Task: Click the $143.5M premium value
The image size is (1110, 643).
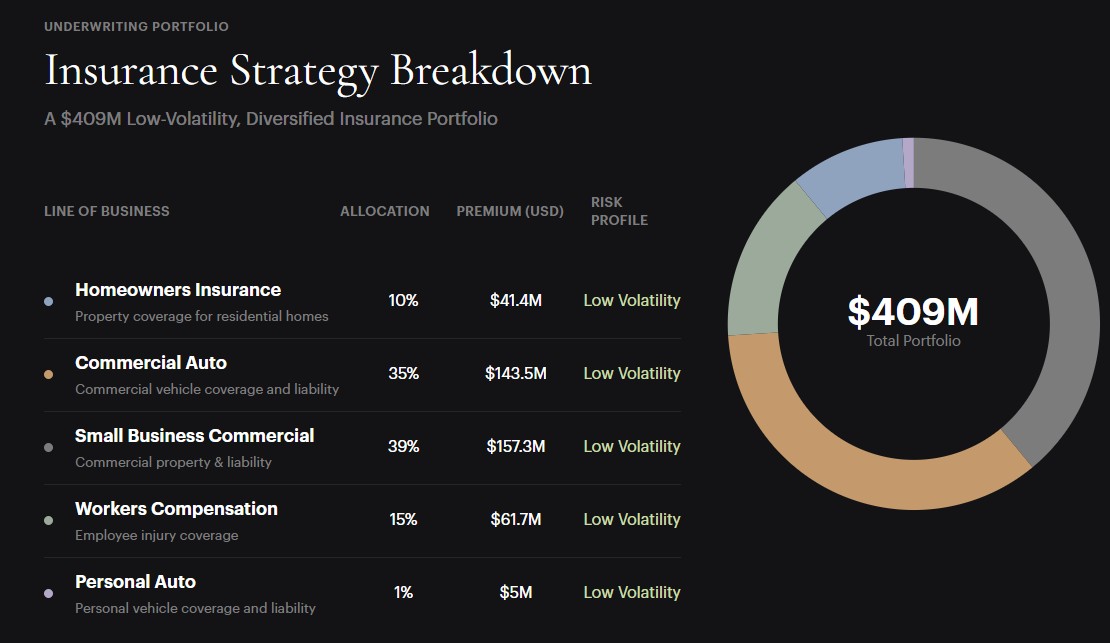Action: point(515,373)
